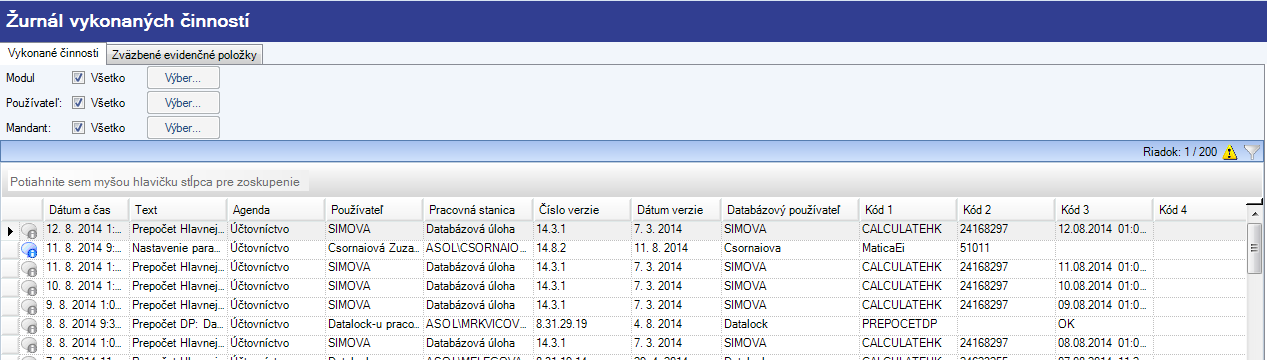Sort by the Kód 4 column header
The image size is (1267, 360).
point(1200,210)
